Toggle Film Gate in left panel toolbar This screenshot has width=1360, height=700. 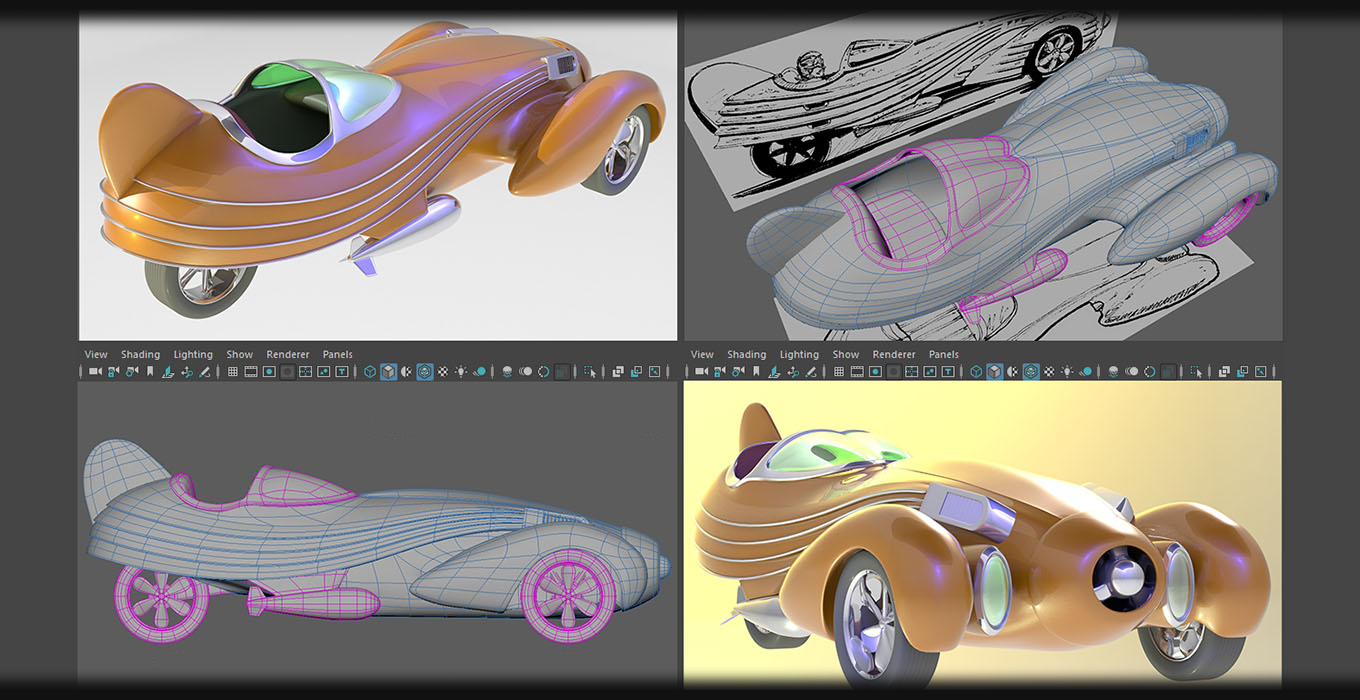point(251,371)
